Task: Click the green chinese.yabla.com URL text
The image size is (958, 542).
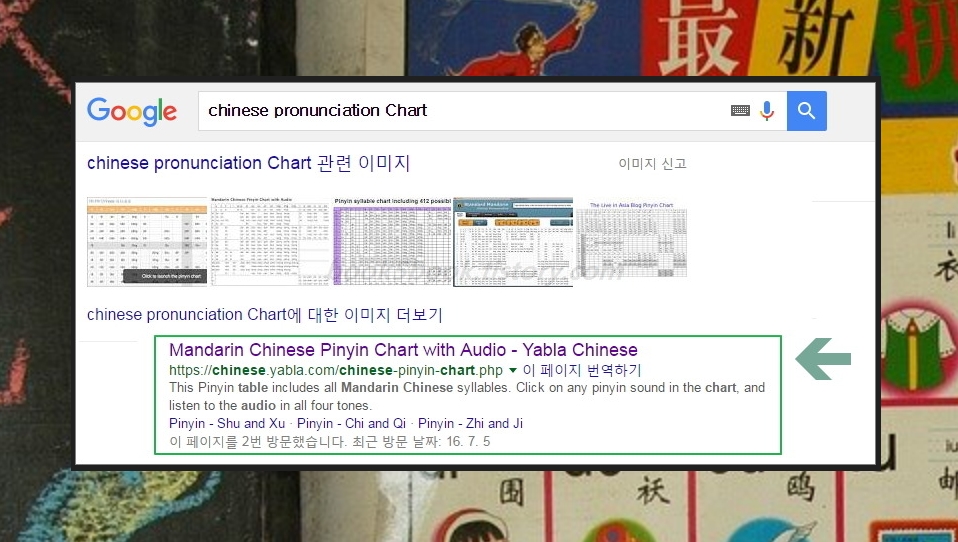Action: tap(336, 370)
